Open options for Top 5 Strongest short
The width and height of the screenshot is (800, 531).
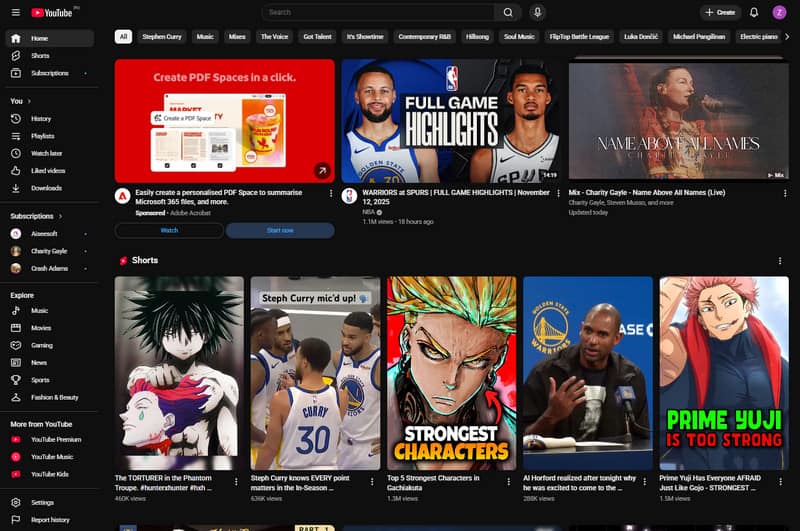[508, 482]
